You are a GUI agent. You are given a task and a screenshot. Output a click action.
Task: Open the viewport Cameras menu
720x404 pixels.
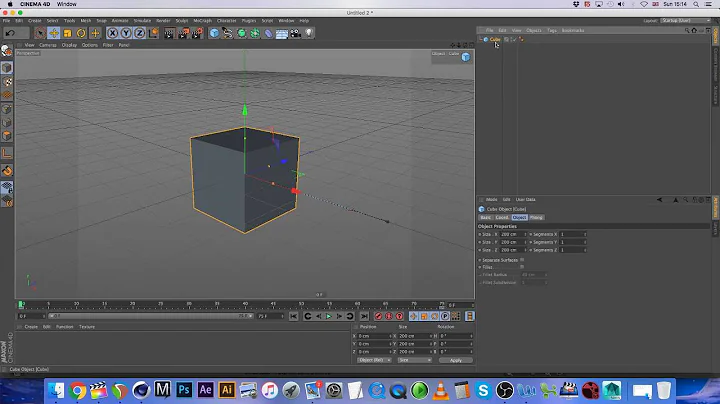pos(48,45)
